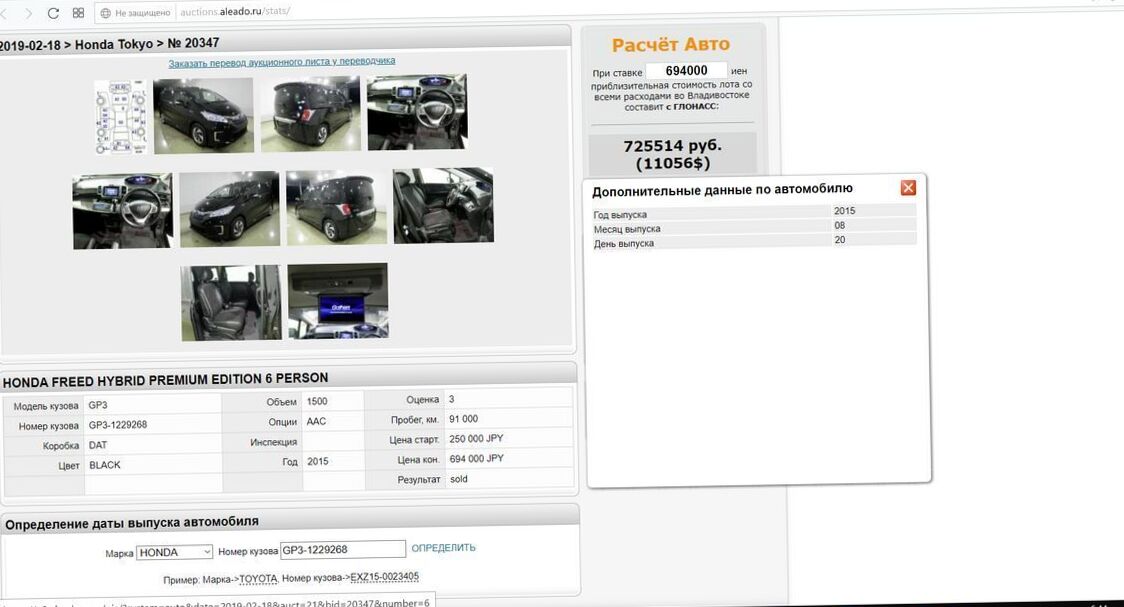Select the popup Месяц выпуска value 08
This screenshot has height=607, width=1124.
(x=839, y=225)
